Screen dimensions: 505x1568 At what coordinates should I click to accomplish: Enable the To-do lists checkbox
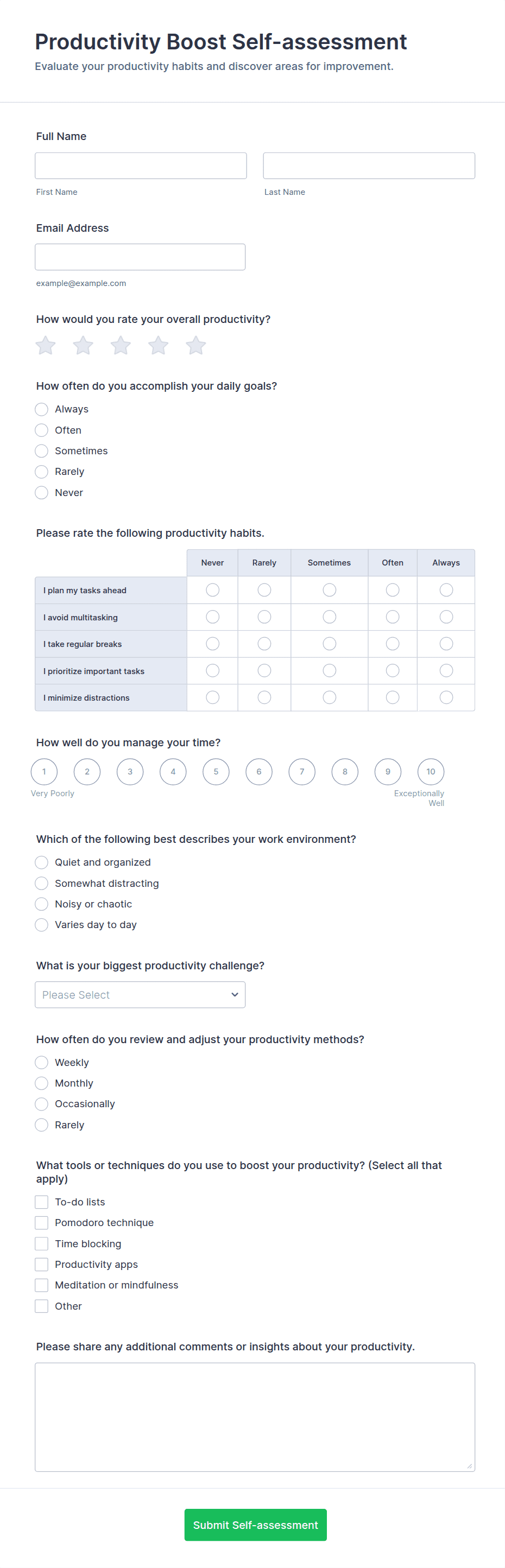coord(41,1202)
